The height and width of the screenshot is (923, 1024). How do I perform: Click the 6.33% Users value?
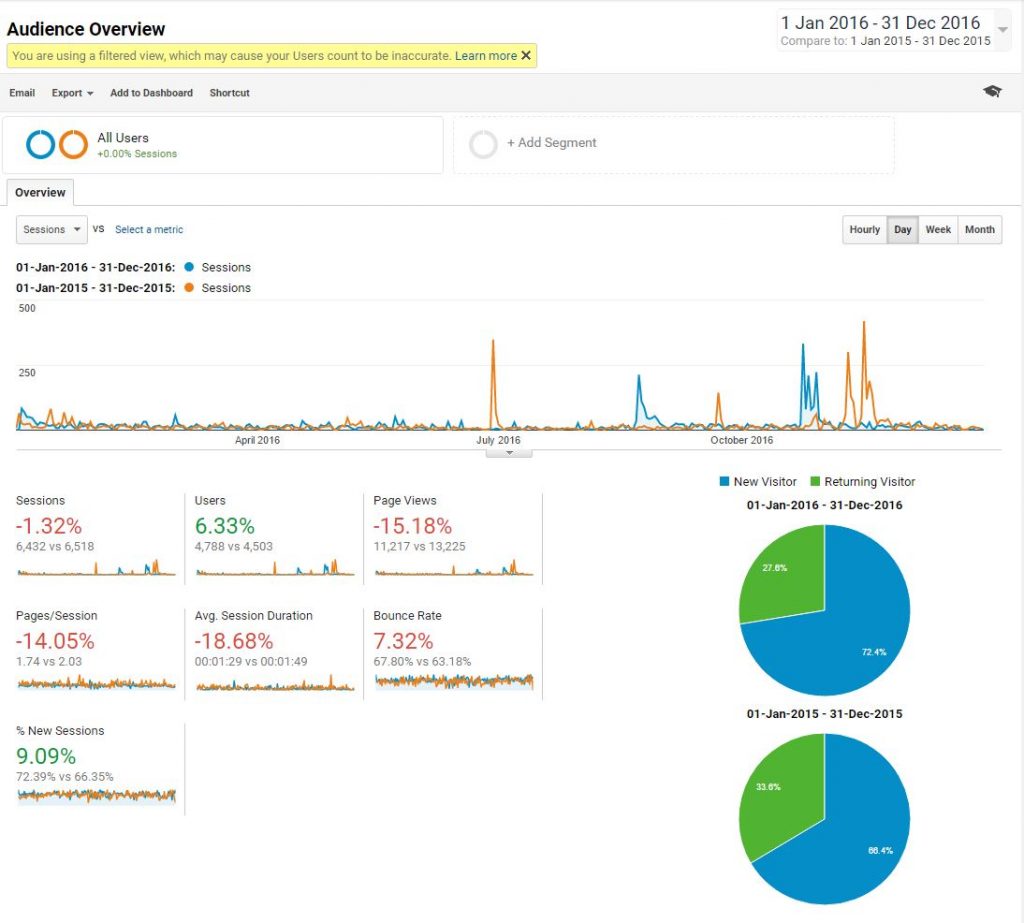(225, 526)
